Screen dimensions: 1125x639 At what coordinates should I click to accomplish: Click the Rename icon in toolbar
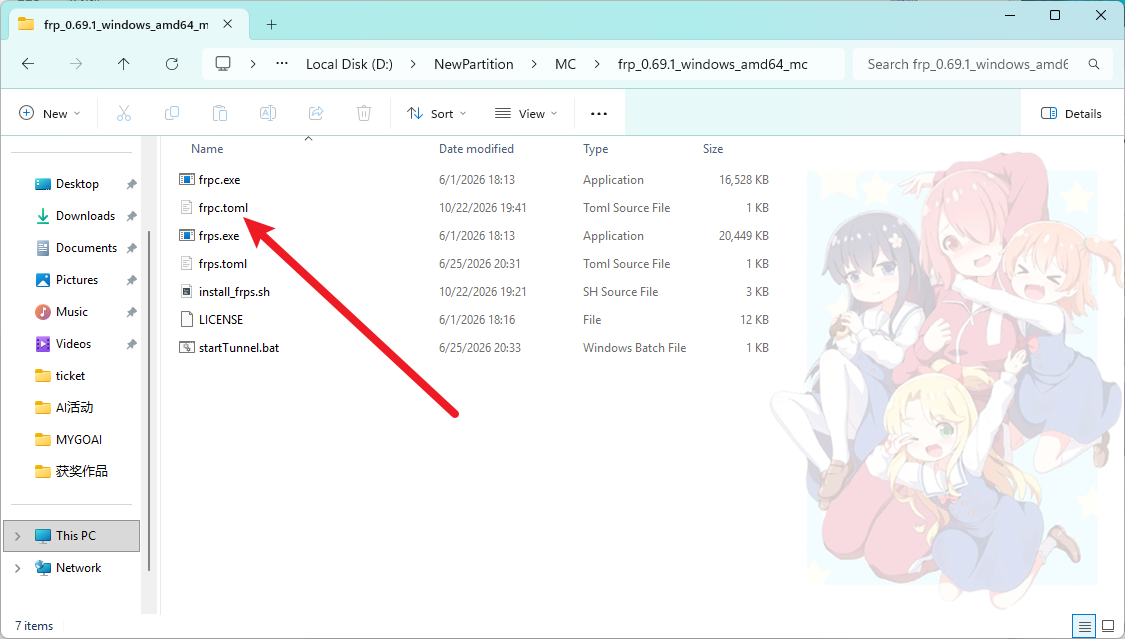(x=268, y=113)
